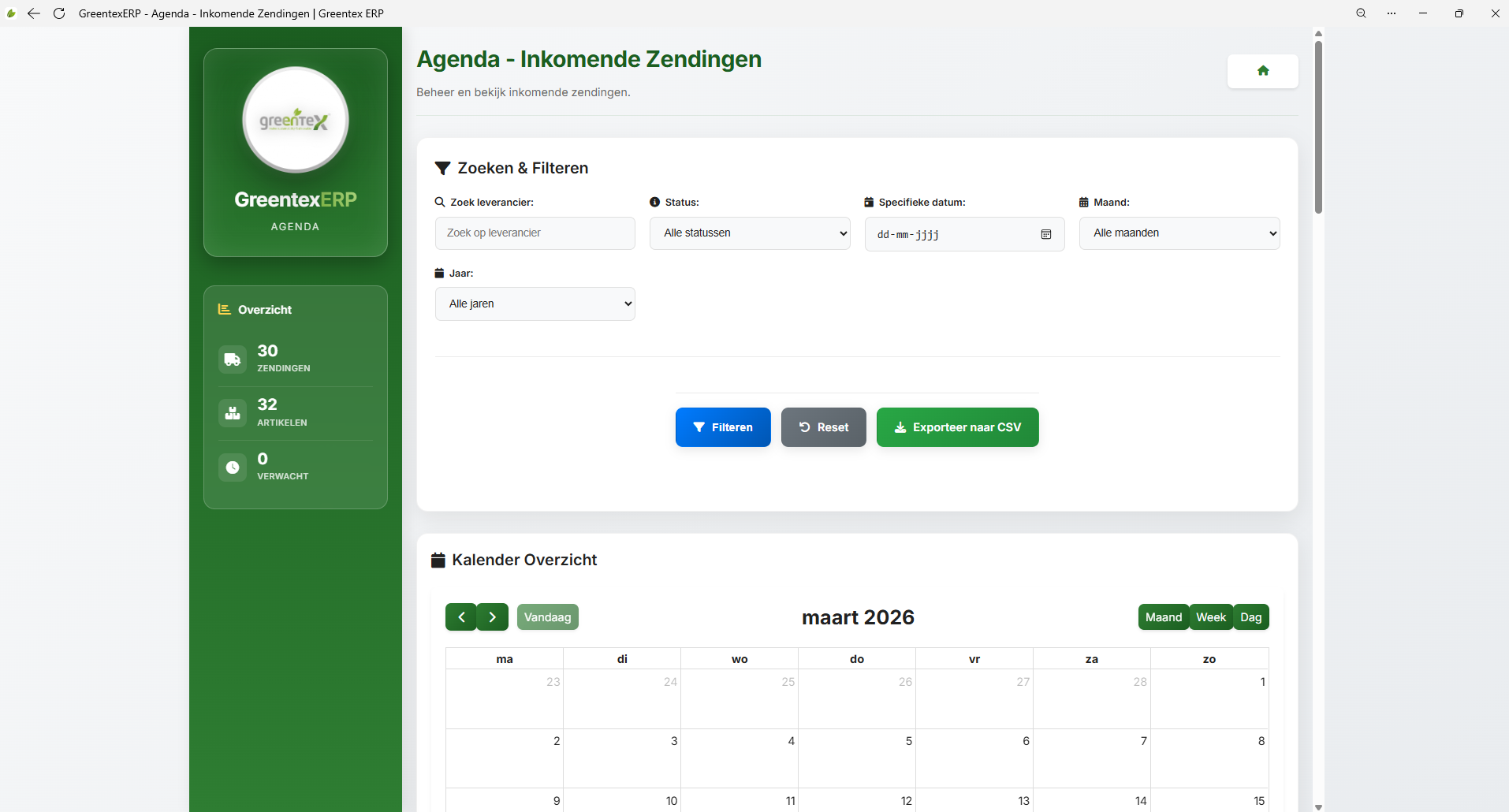
Task: Switch calendar to Week view
Action: (1211, 617)
